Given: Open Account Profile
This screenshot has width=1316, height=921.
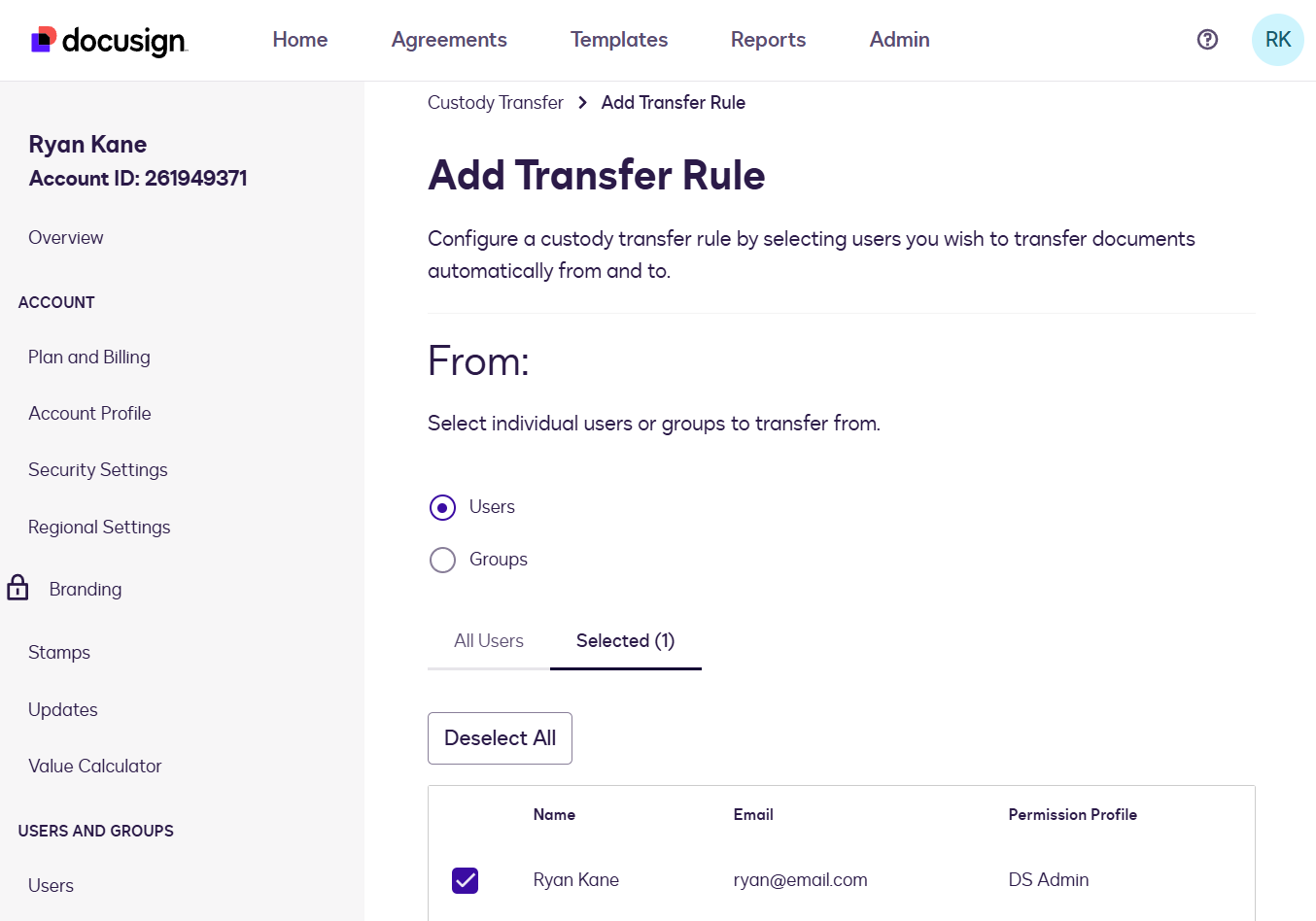Looking at the screenshot, I should pos(89,414).
